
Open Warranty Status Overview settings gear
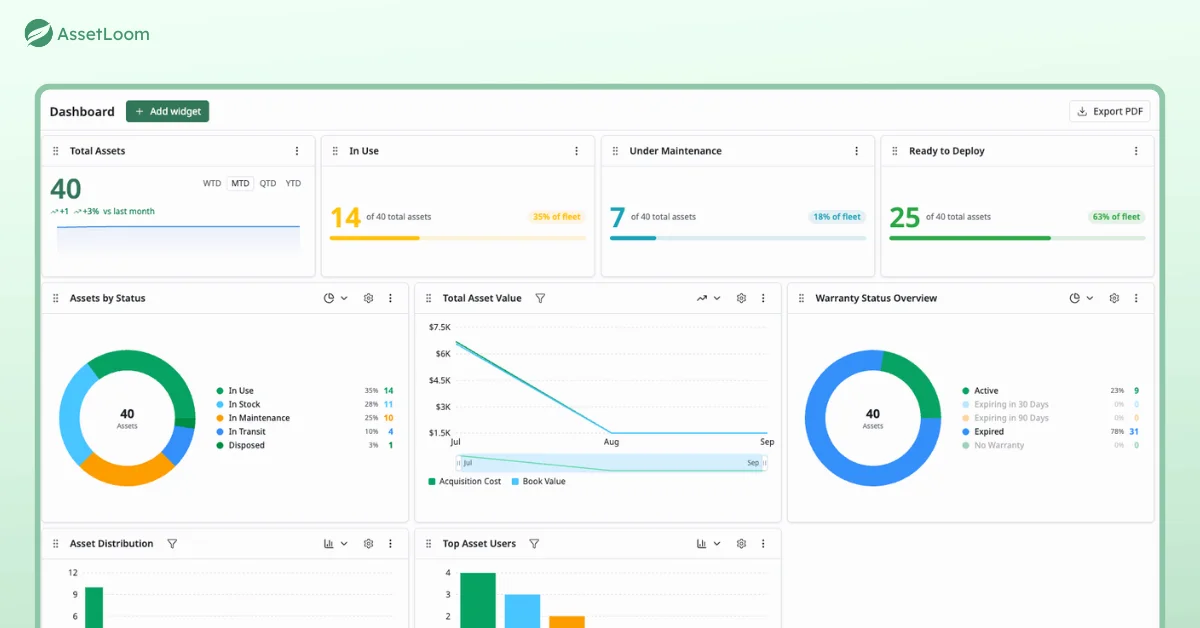pos(1114,298)
